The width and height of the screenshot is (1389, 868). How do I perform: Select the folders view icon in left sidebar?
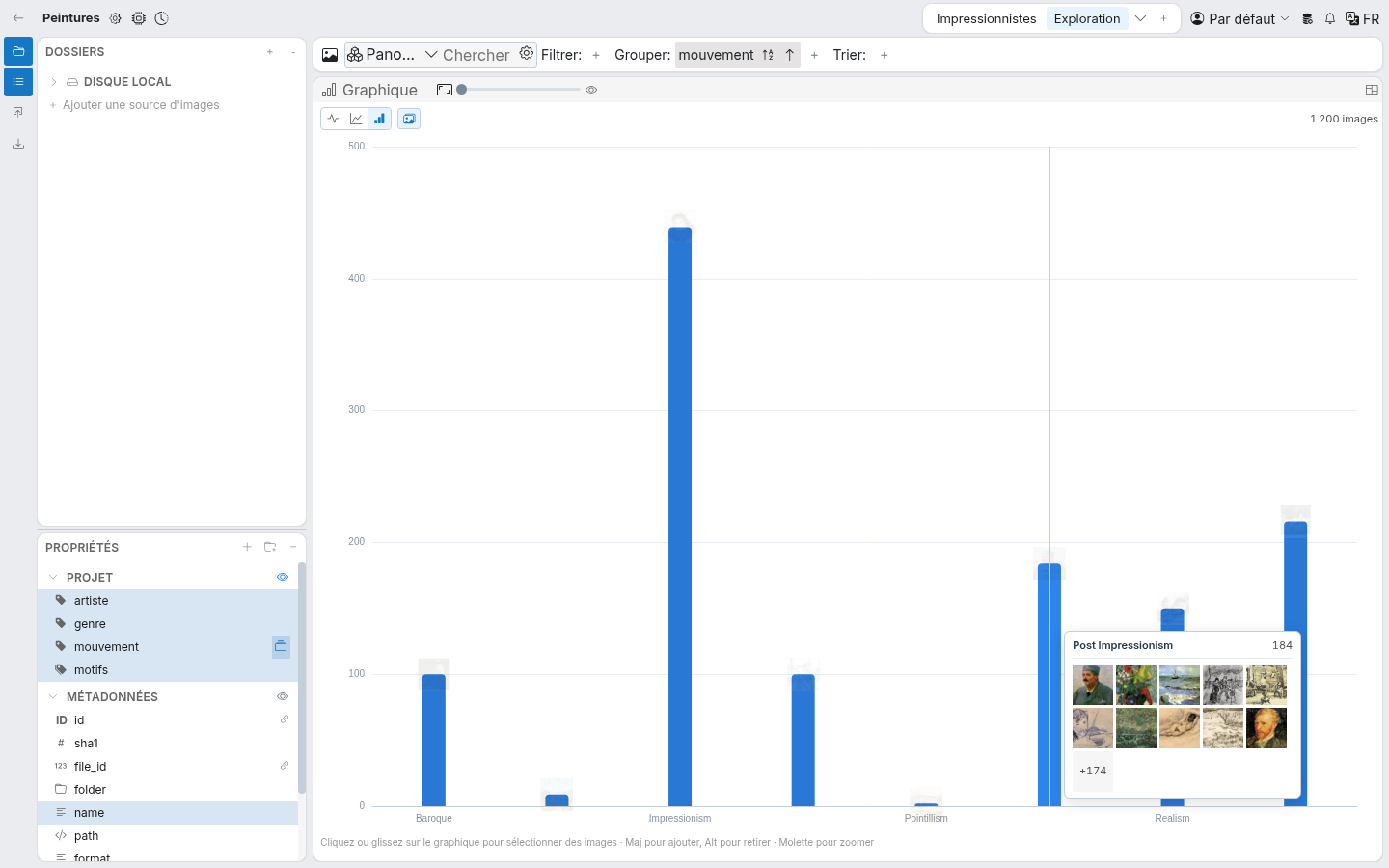tap(18, 51)
